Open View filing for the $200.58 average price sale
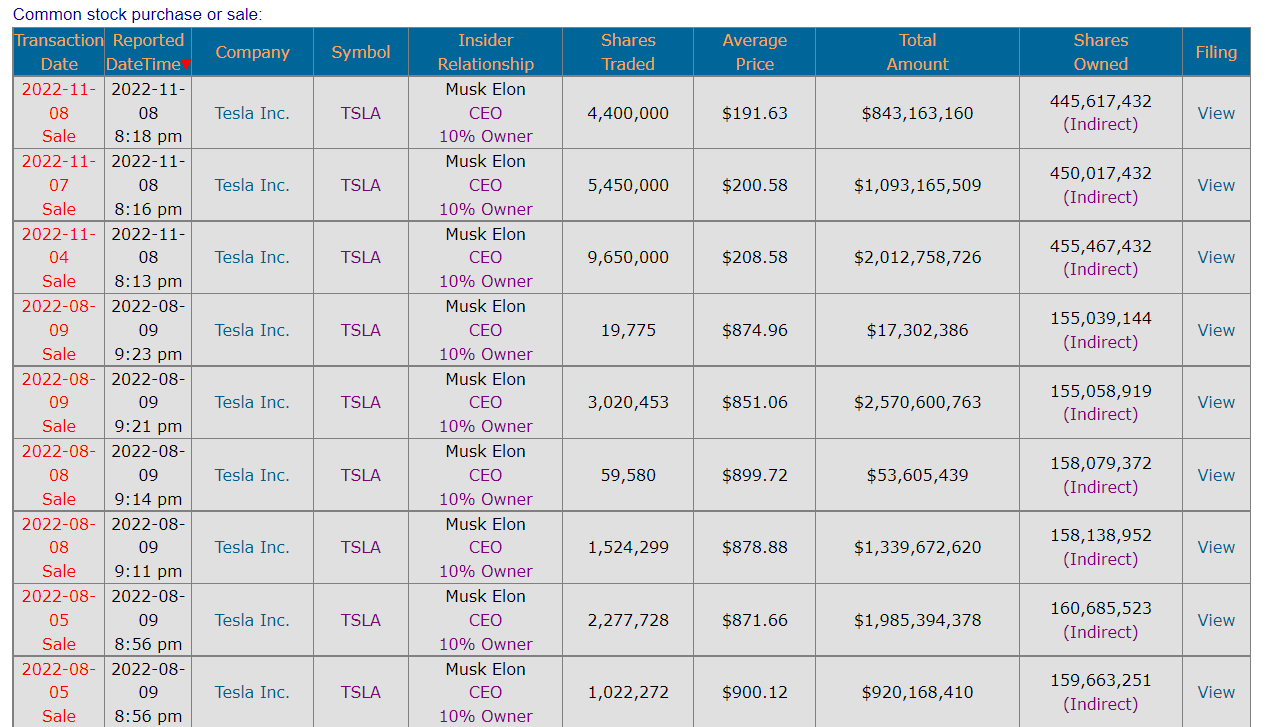Viewport: 1268px width, 727px height. pos(1216,185)
